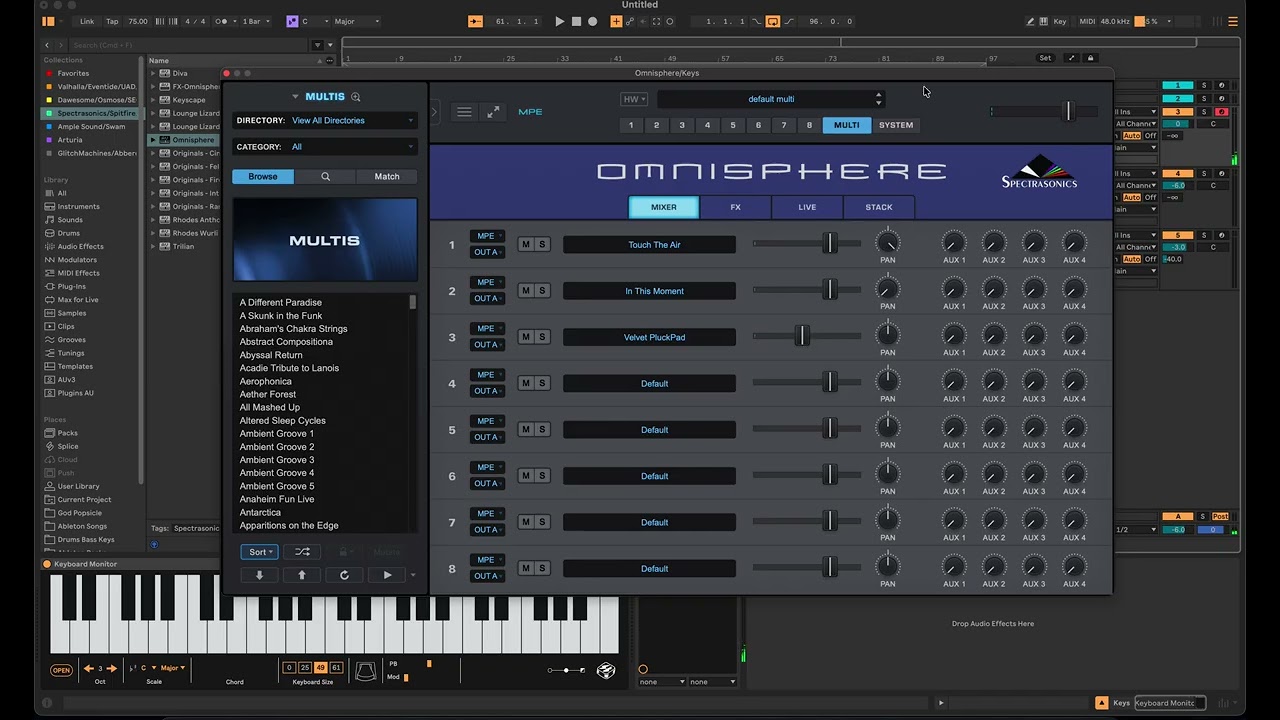Open part 1 MPE dropdown
This screenshot has width=1280, height=720.
coord(487,236)
